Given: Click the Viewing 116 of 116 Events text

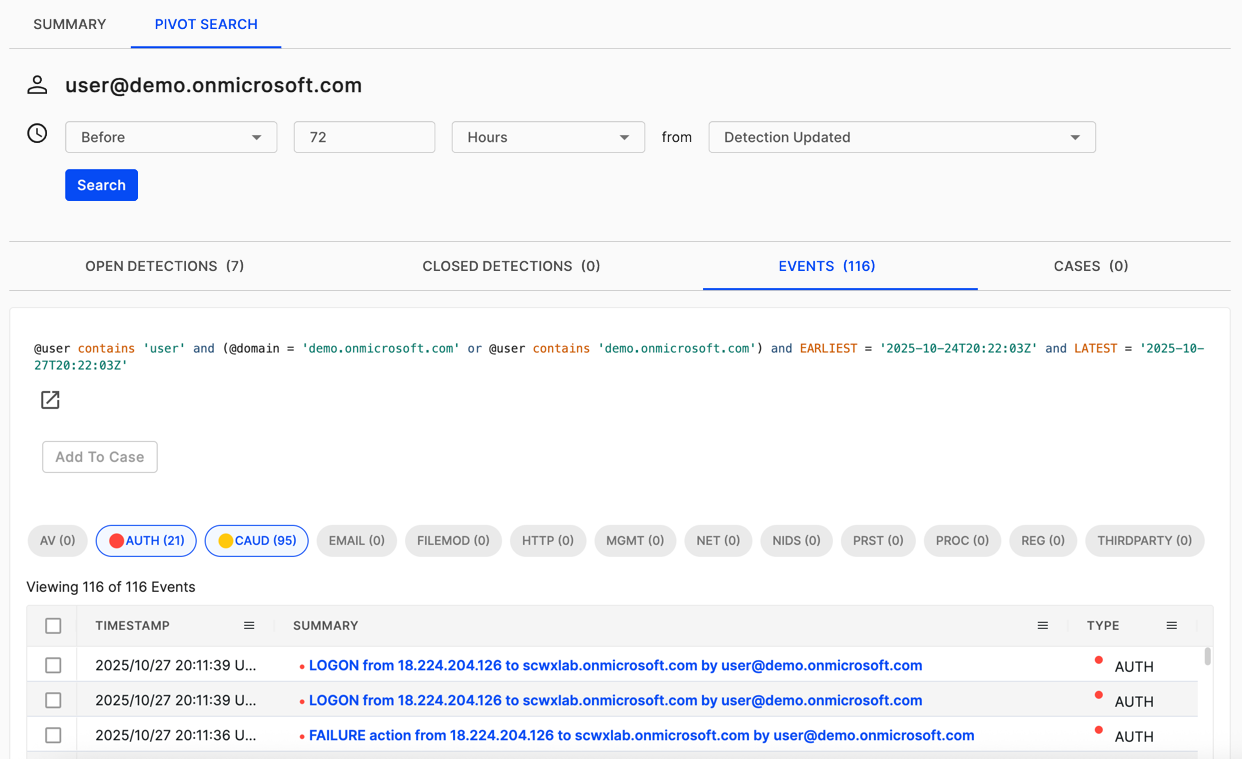Looking at the screenshot, I should [x=111, y=587].
